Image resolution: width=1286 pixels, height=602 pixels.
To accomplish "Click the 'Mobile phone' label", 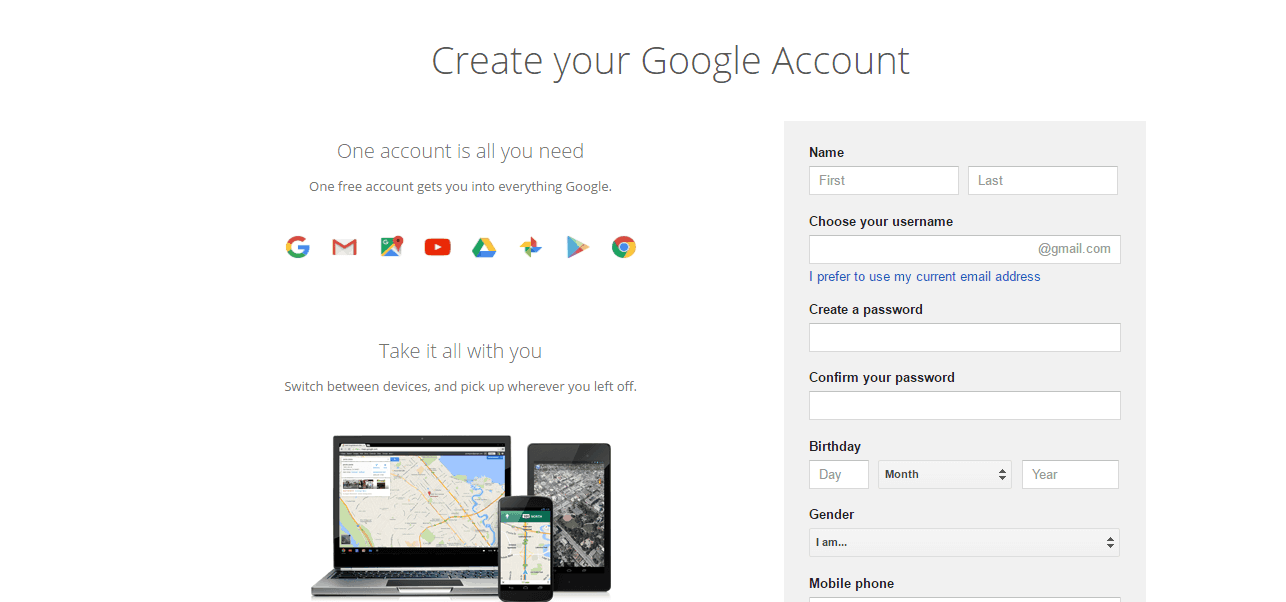I will coord(852,583).
